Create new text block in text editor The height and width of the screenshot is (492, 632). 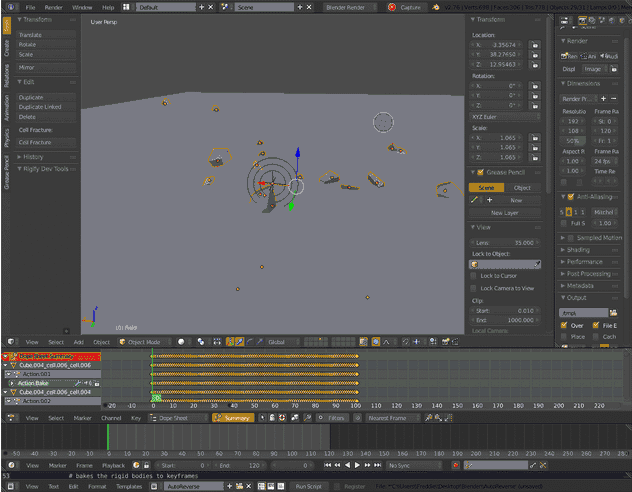[229, 486]
